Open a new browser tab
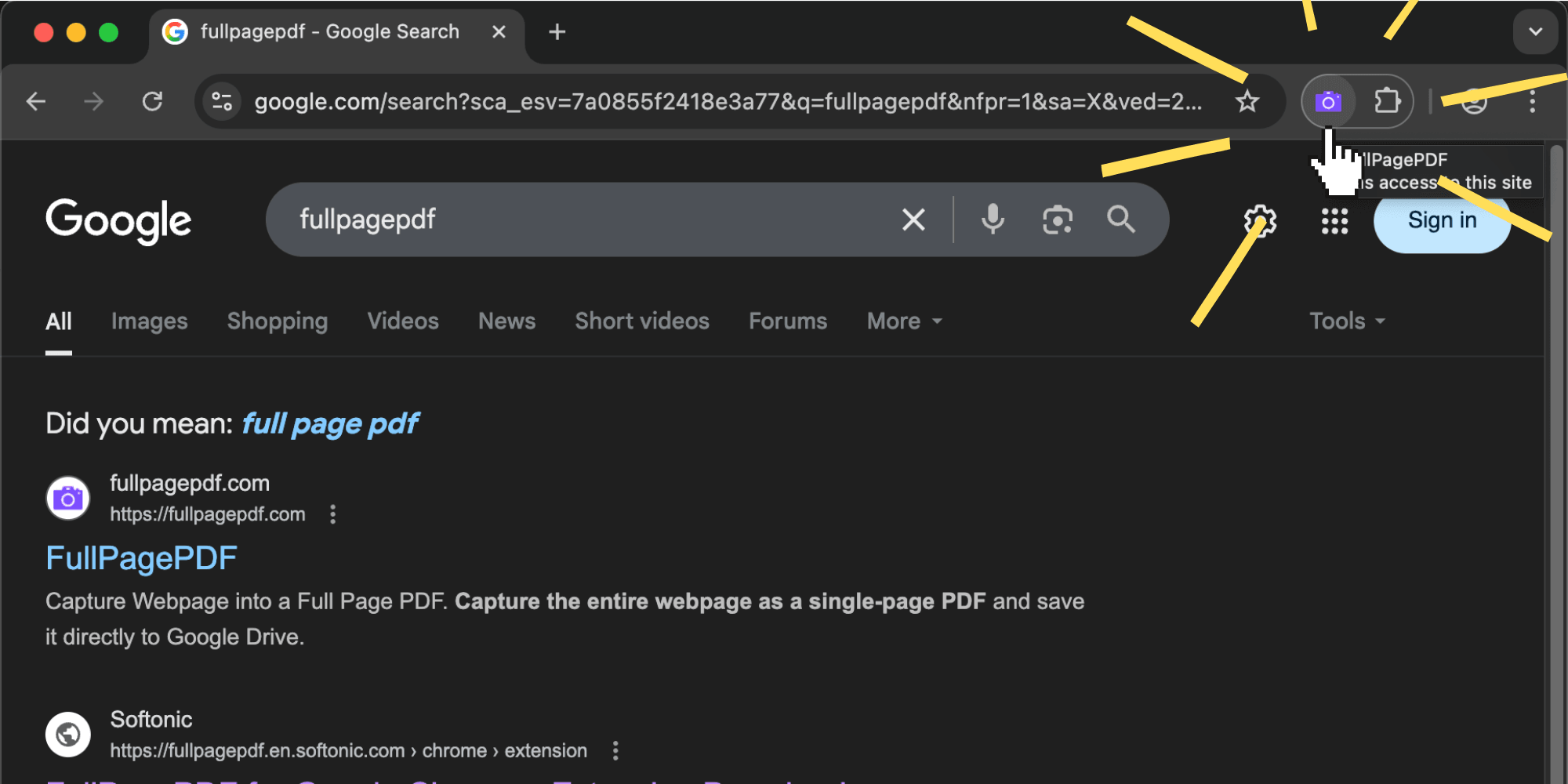This screenshot has width=1568, height=784. (x=557, y=32)
